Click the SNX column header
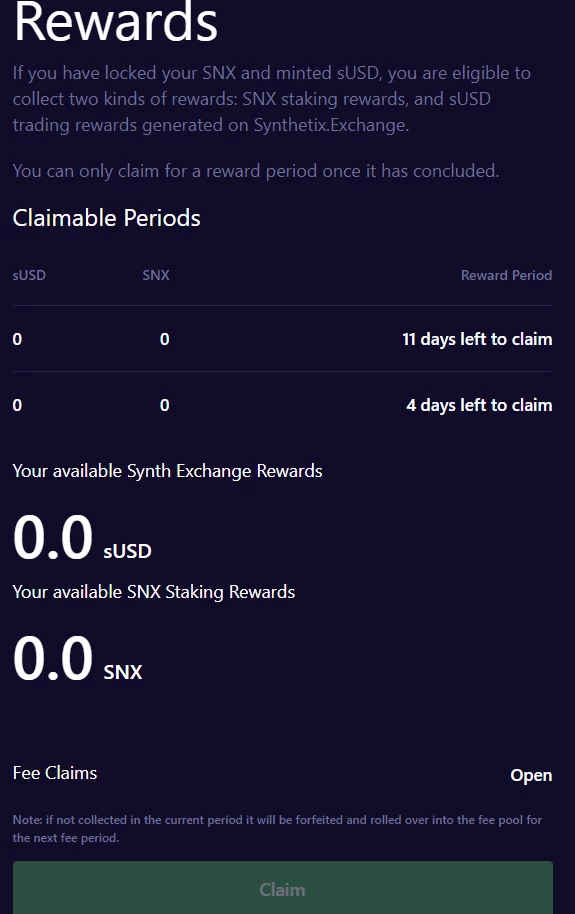Image resolution: width=575 pixels, height=914 pixels. (156, 275)
